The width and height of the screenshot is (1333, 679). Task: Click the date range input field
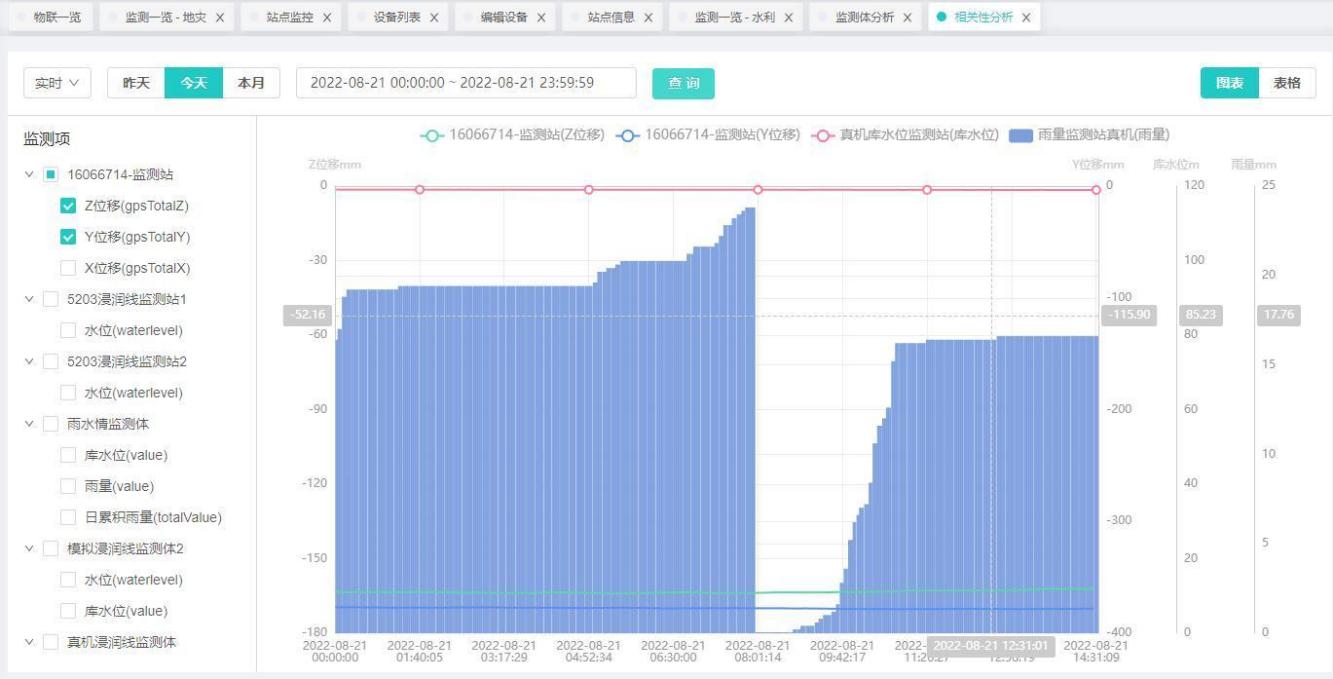click(466, 83)
